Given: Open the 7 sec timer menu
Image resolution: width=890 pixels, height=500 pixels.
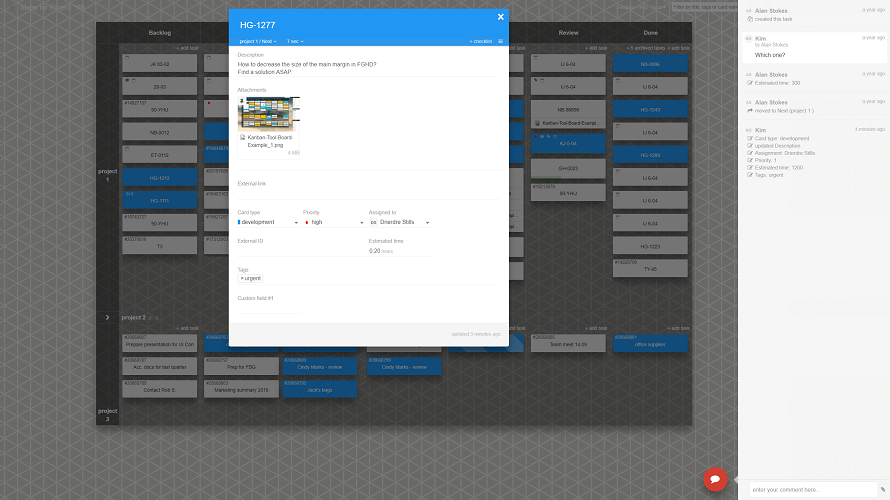Looking at the screenshot, I should point(295,41).
